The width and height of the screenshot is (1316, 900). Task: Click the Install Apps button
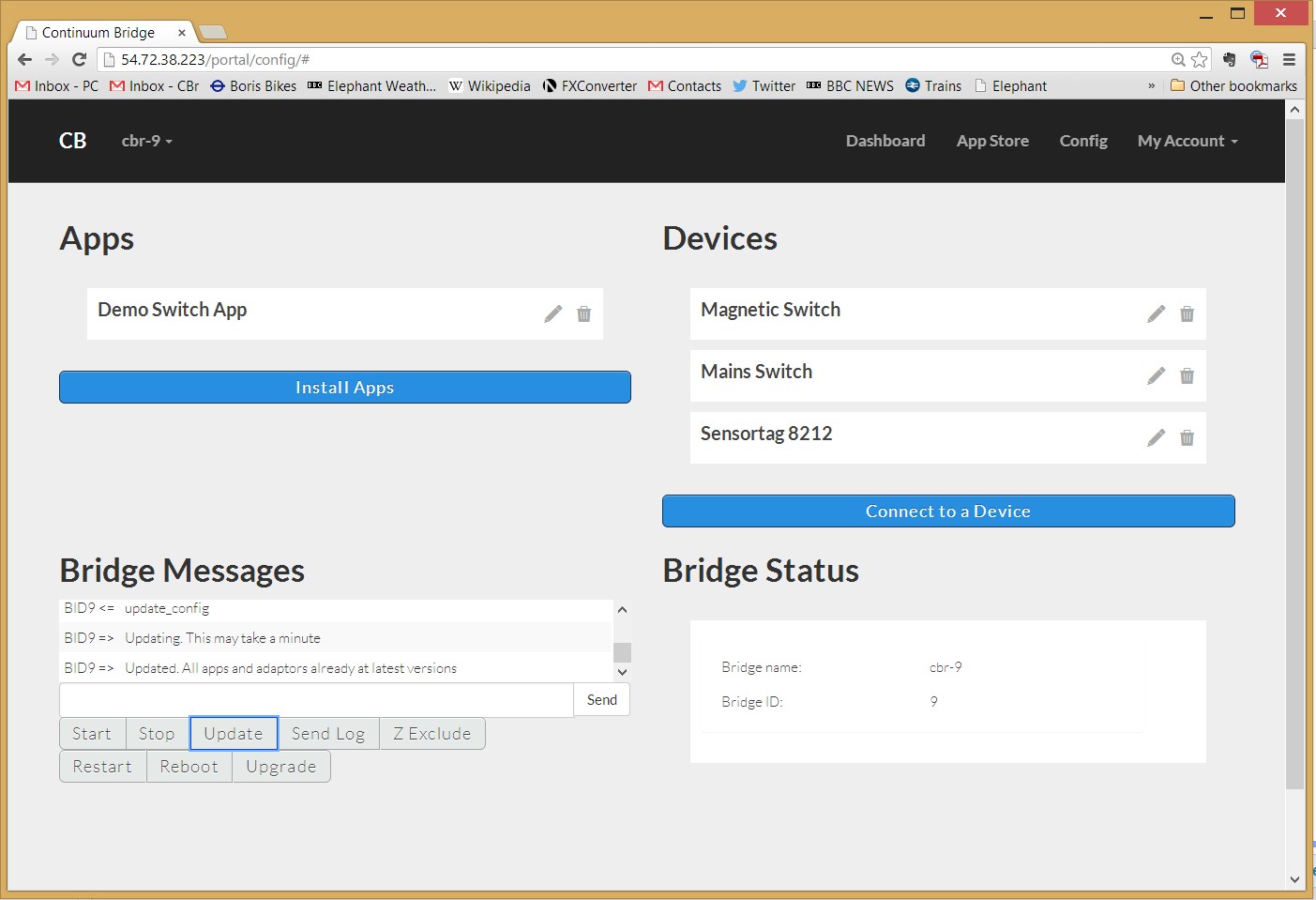tap(345, 388)
